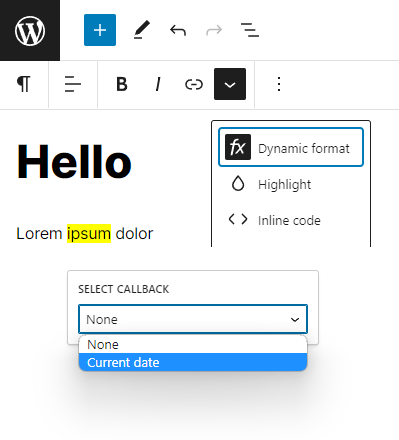Open the Select Callback combo box

(x=193, y=319)
